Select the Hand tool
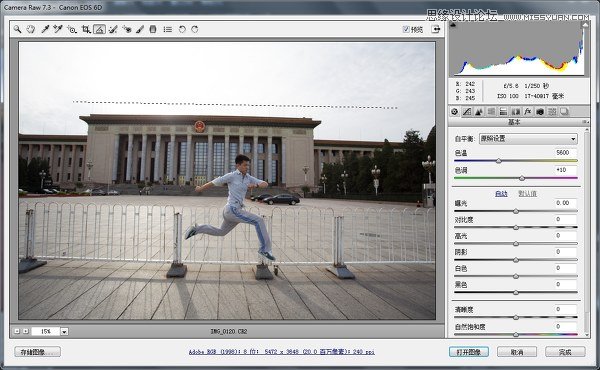This screenshot has height=370, width=600. pos(31,29)
